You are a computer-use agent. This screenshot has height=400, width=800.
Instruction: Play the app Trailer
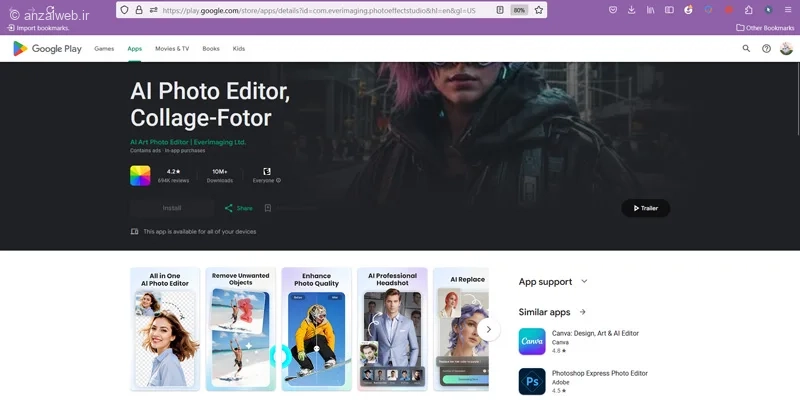(645, 208)
